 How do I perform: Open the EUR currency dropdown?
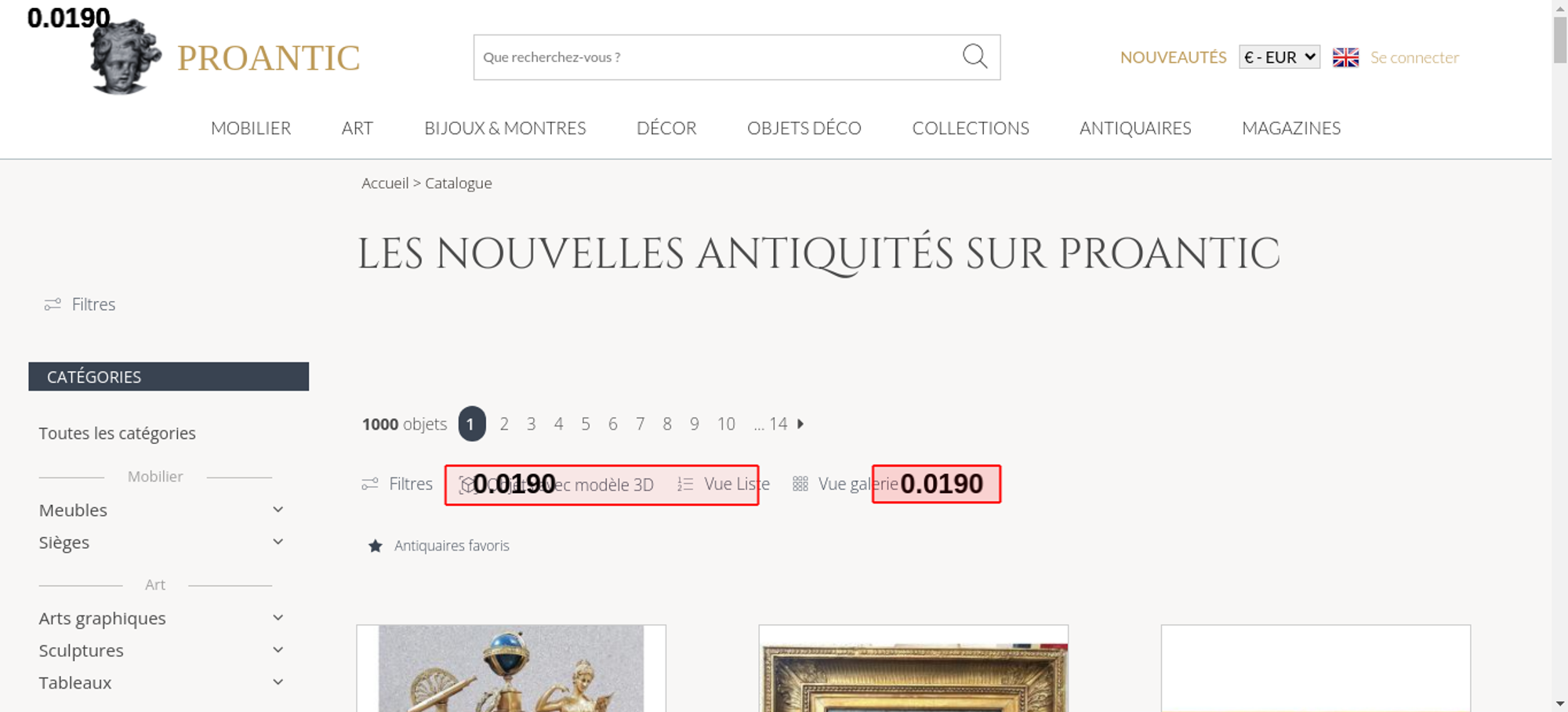1279,57
